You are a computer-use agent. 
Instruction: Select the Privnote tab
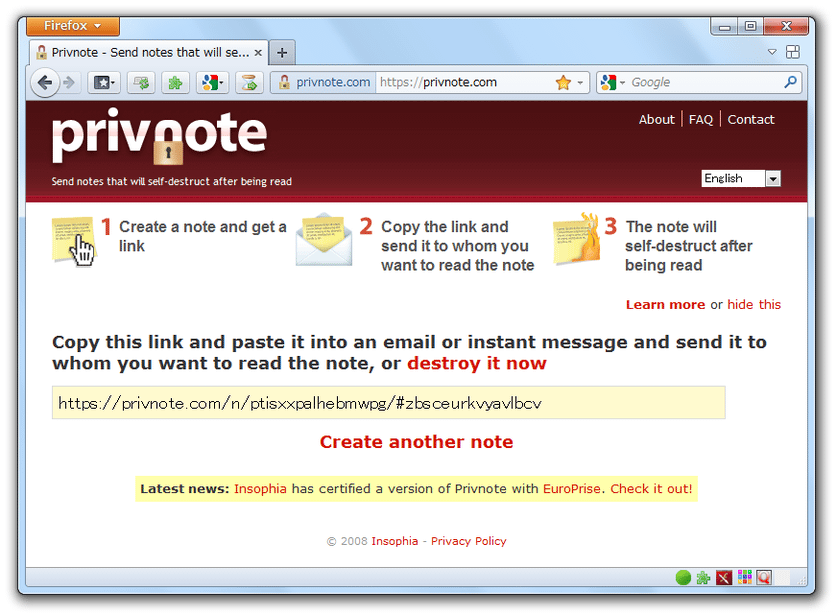(148, 52)
